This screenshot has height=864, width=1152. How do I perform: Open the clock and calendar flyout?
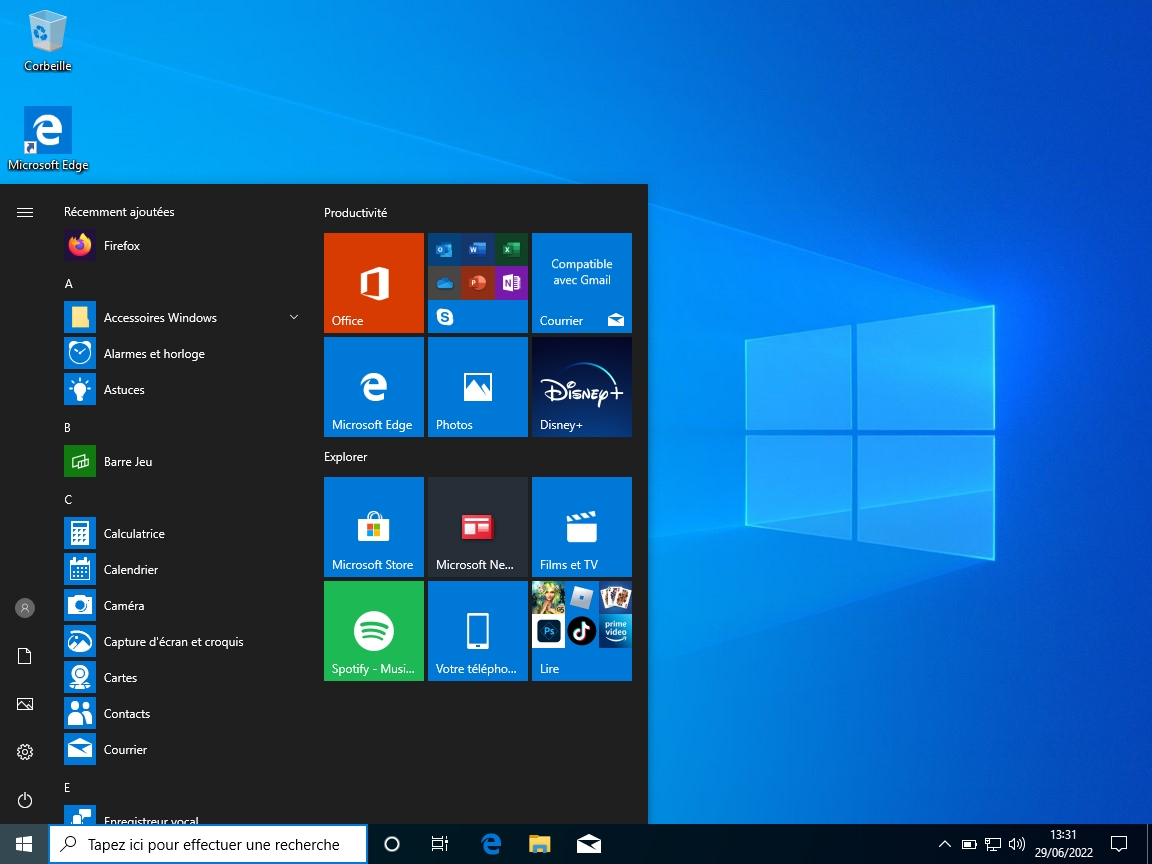pos(1063,844)
